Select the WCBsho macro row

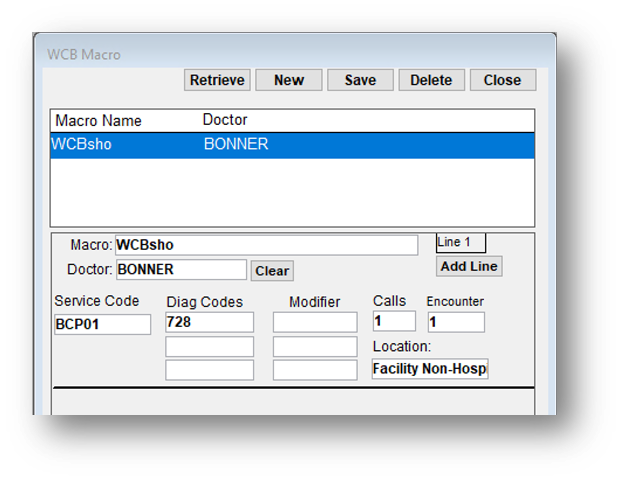coord(292,145)
